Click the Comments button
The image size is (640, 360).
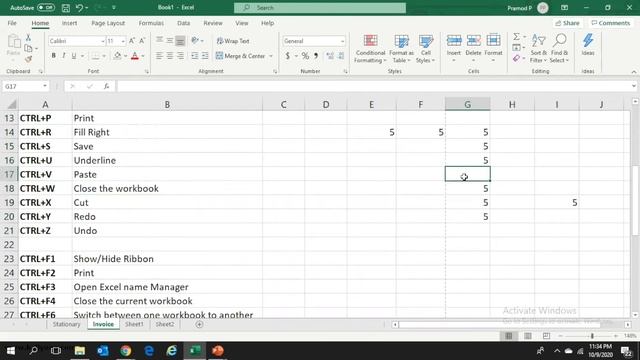tap(611, 23)
